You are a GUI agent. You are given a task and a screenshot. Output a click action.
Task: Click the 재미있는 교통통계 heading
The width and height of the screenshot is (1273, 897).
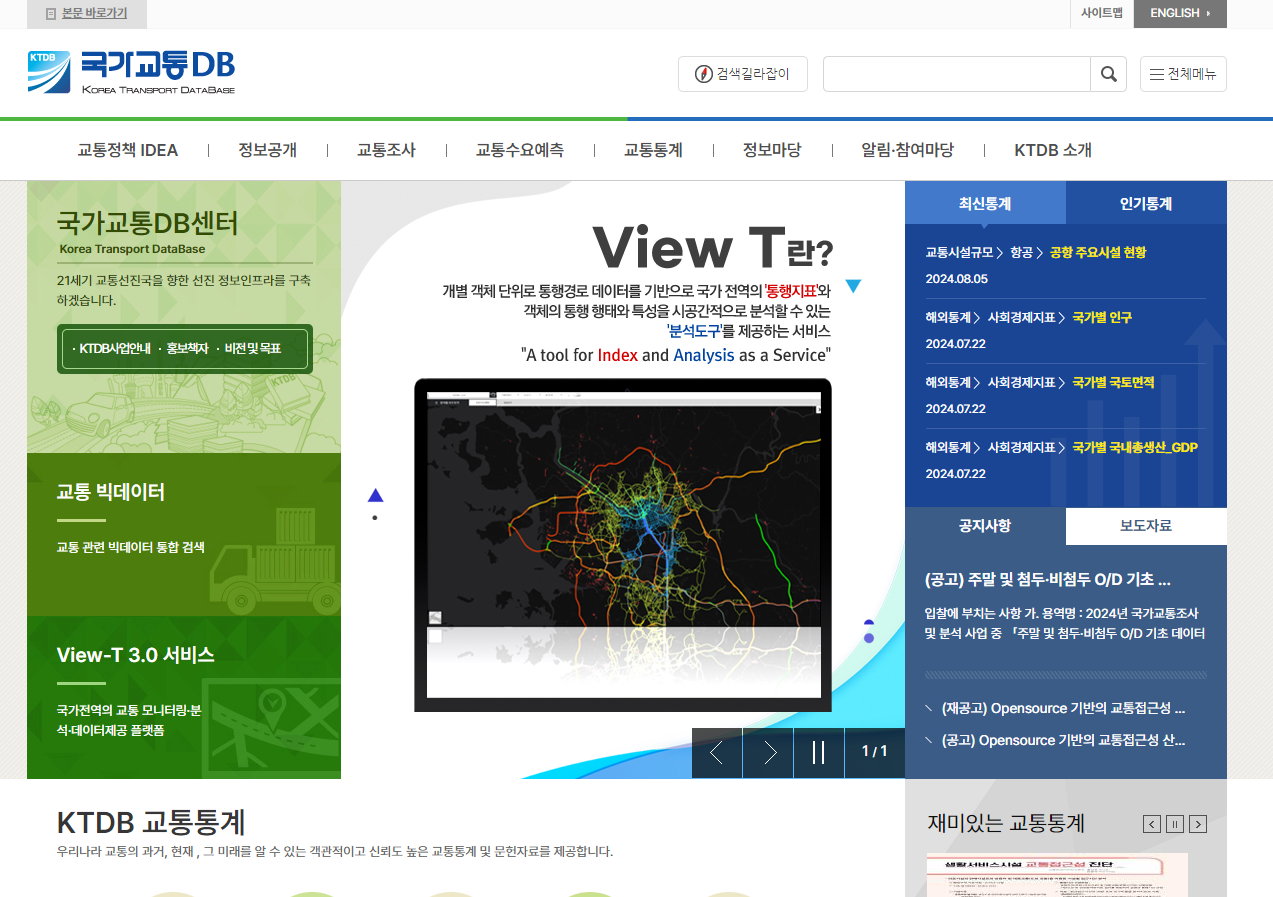pyautogui.click(x=1006, y=823)
